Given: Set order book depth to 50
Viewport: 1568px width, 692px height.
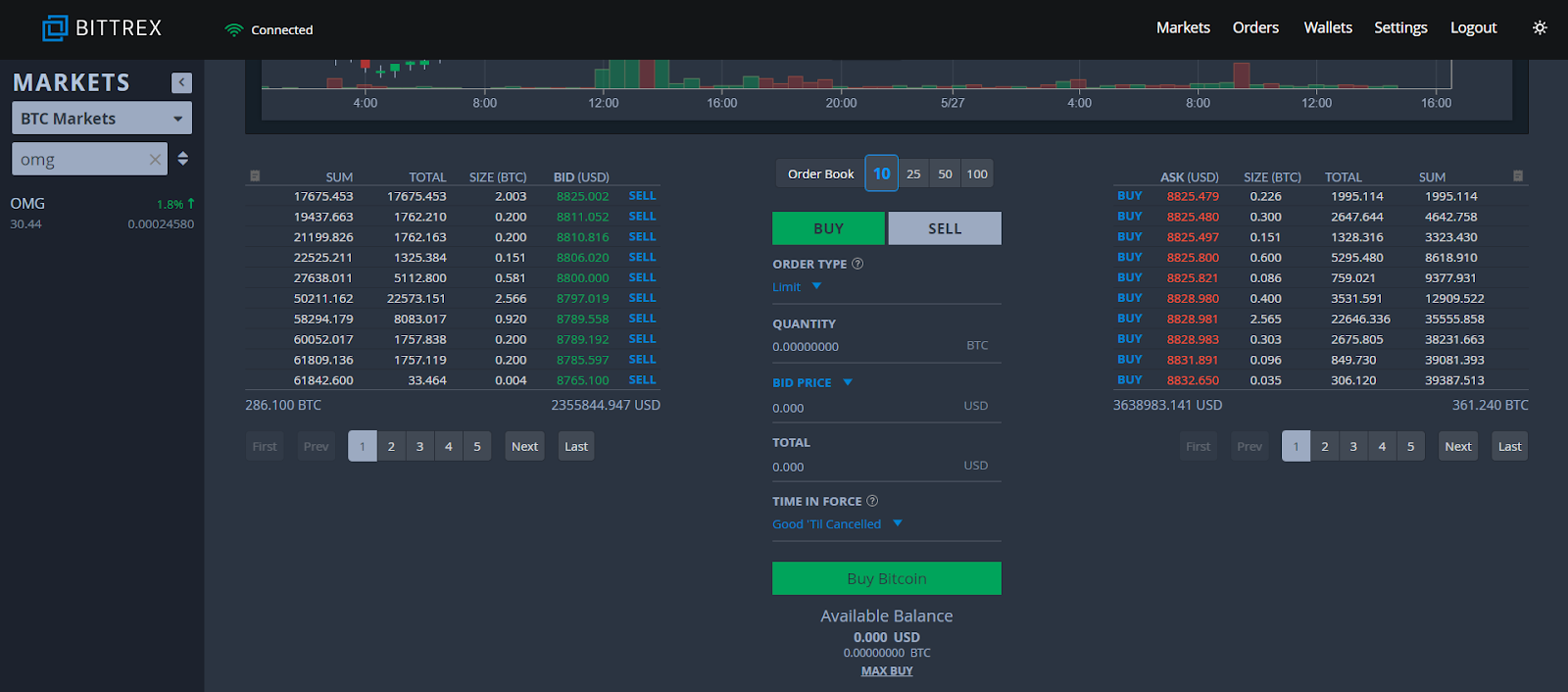Looking at the screenshot, I should pyautogui.click(x=945, y=173).
